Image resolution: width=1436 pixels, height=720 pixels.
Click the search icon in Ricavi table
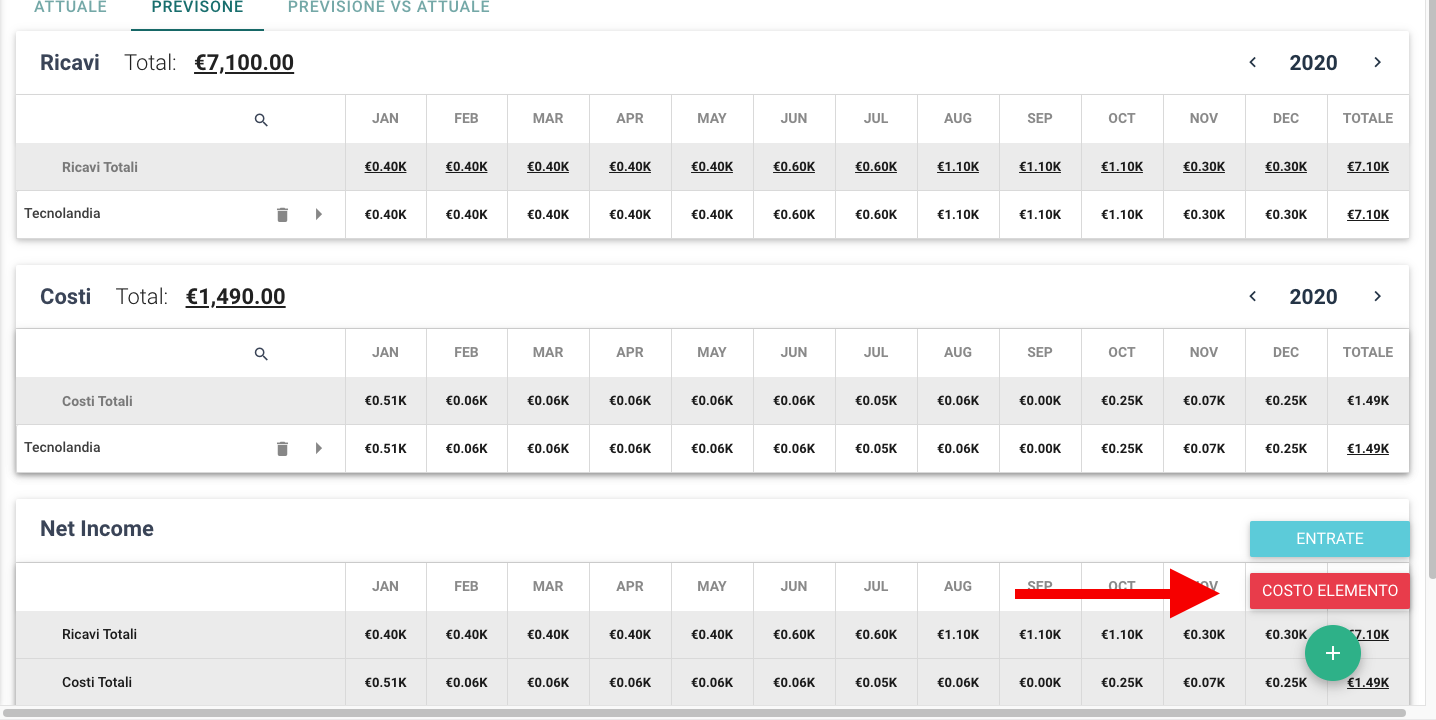[x=261, y=120]
